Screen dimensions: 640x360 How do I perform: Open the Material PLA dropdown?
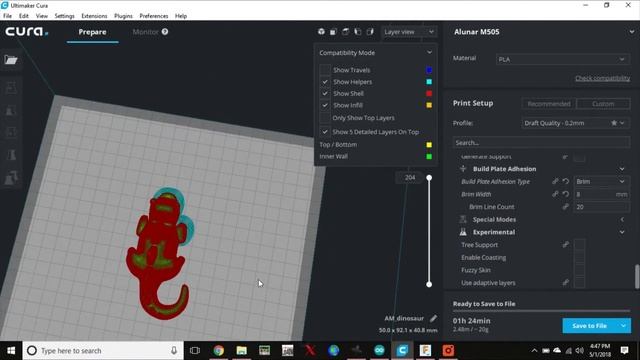(x=562, y=60)
